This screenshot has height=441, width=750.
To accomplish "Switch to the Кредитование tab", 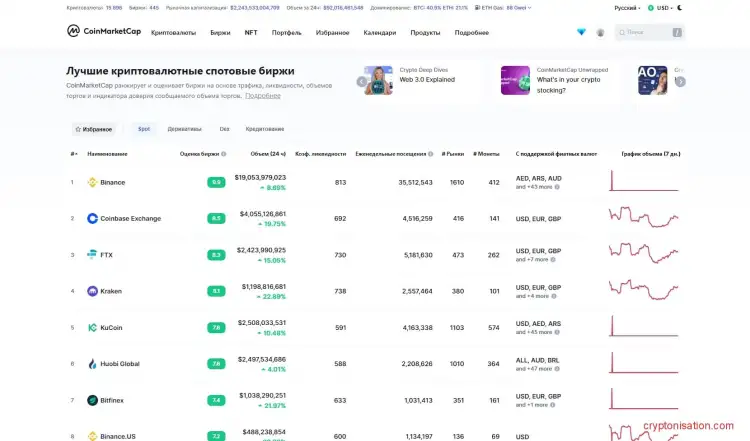I will point(265,129).
